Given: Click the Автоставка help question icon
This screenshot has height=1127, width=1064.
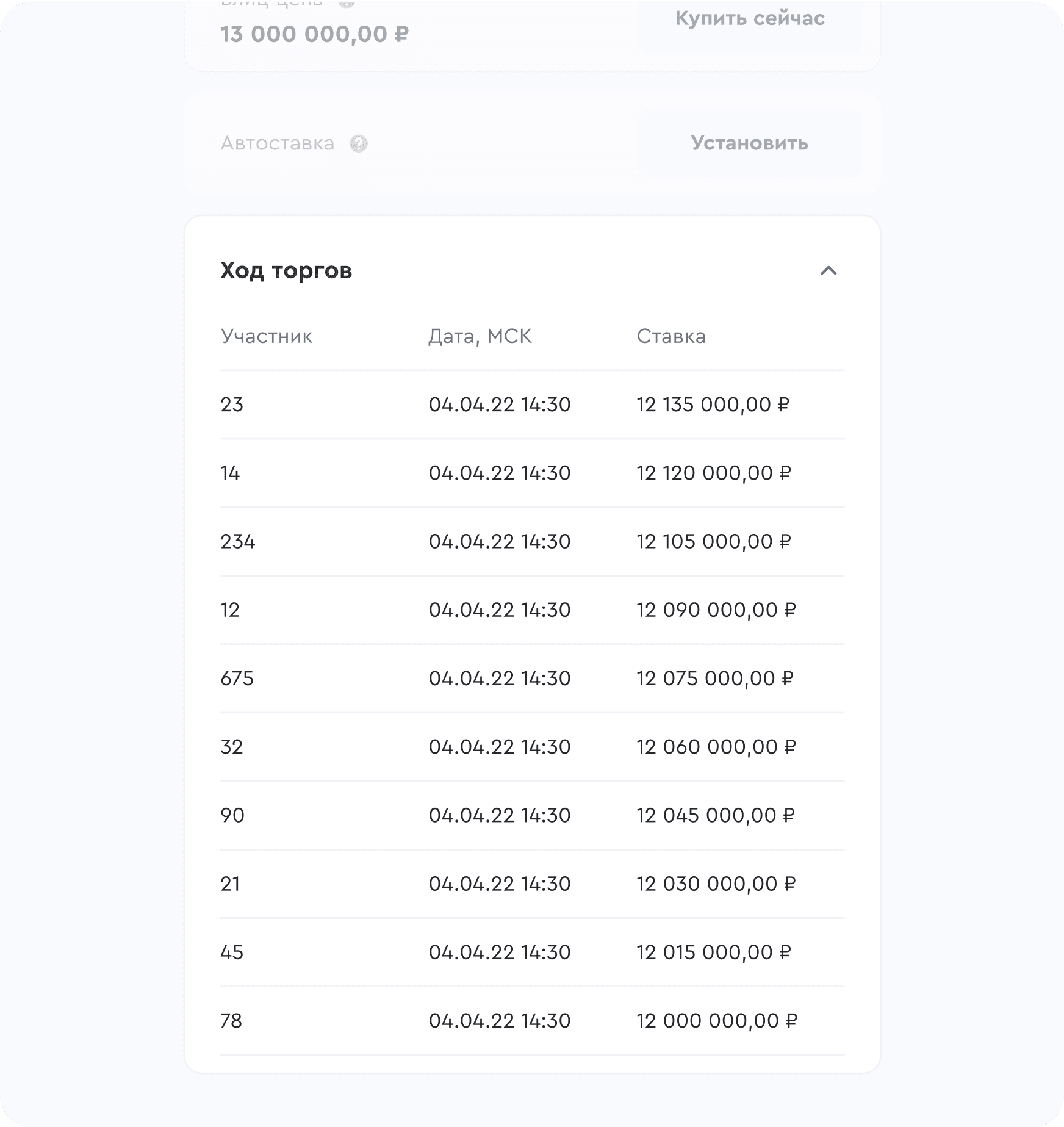Looking at the screenshot, I should click(359, 144).
